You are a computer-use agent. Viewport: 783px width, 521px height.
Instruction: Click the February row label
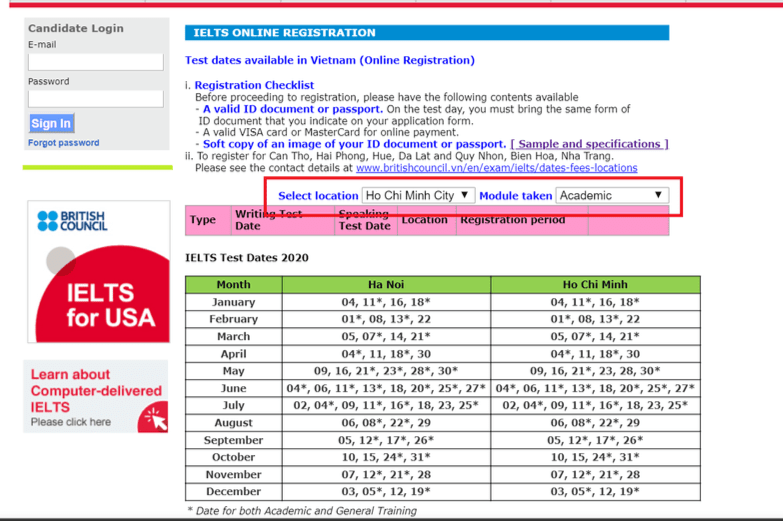pos(234,319)
